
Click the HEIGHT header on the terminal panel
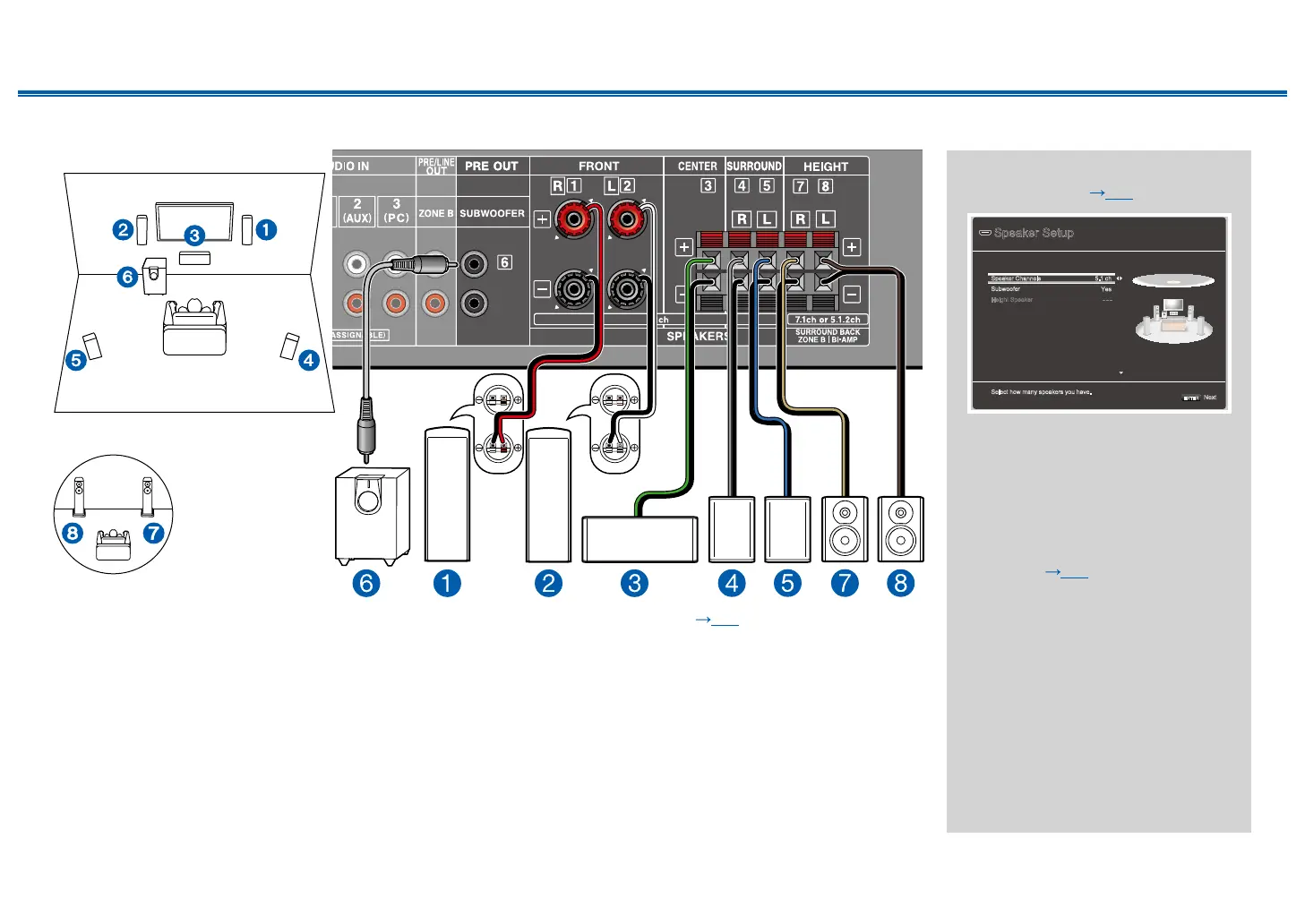825,167
